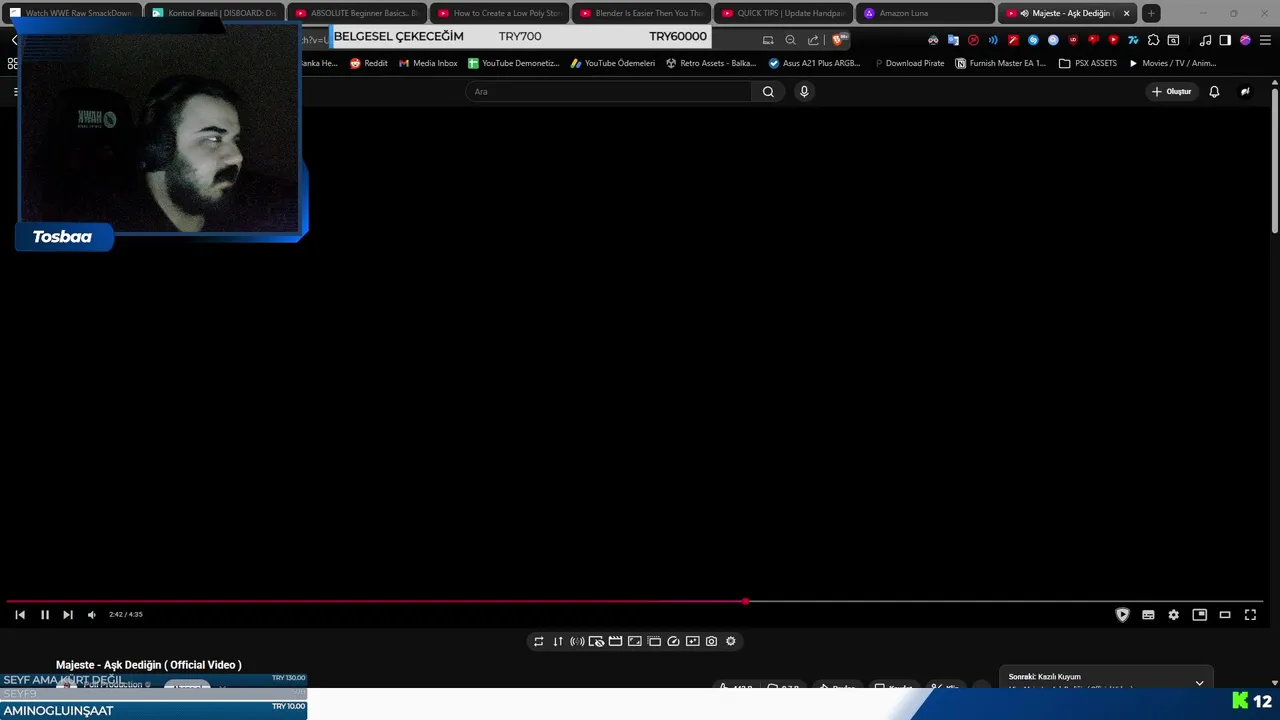Open the Media Inbox bookmark
Viewport: 1280px width, 720px height.
click(428, 63)
